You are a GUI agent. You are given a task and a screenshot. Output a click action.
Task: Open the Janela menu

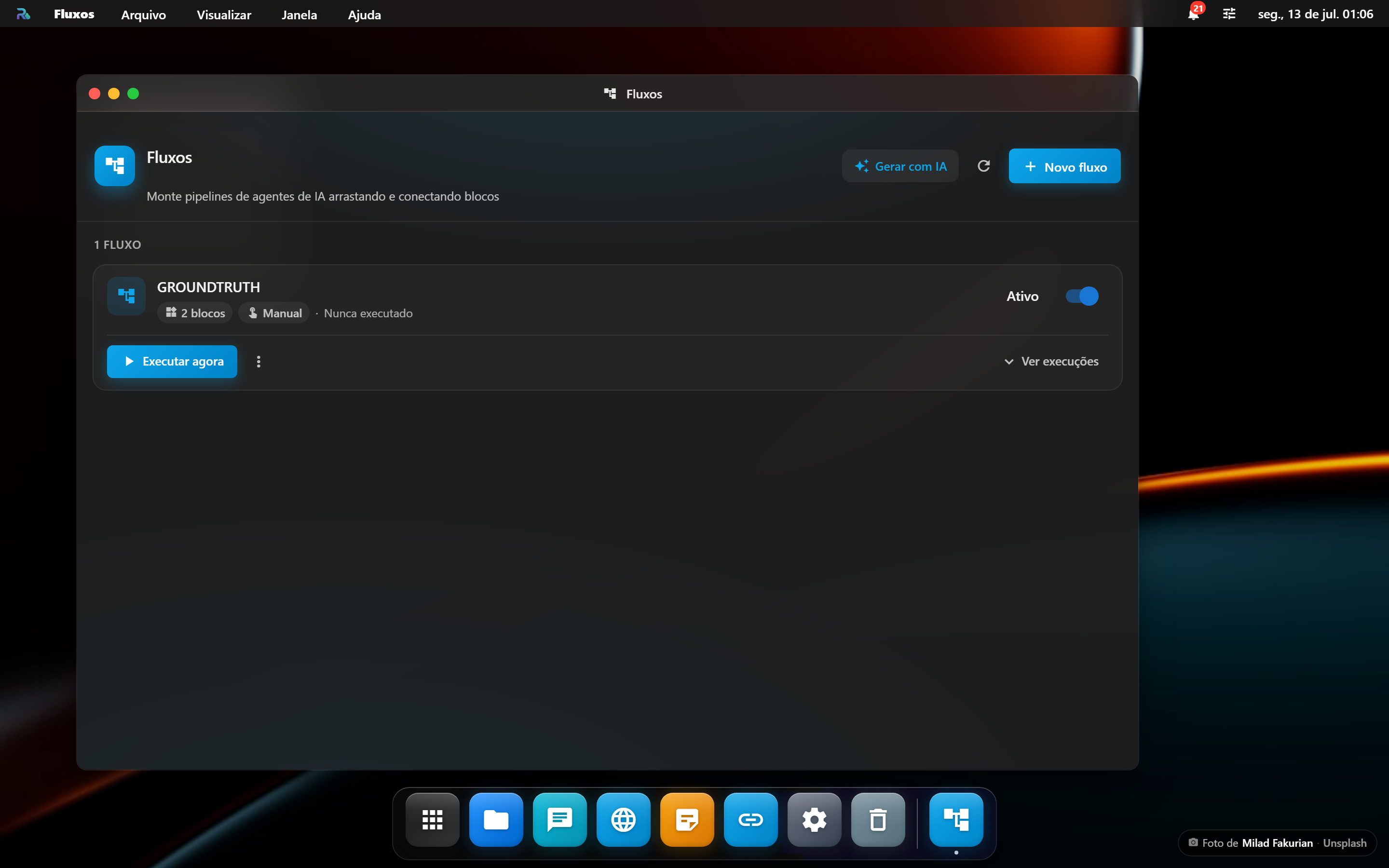point(299,14)
